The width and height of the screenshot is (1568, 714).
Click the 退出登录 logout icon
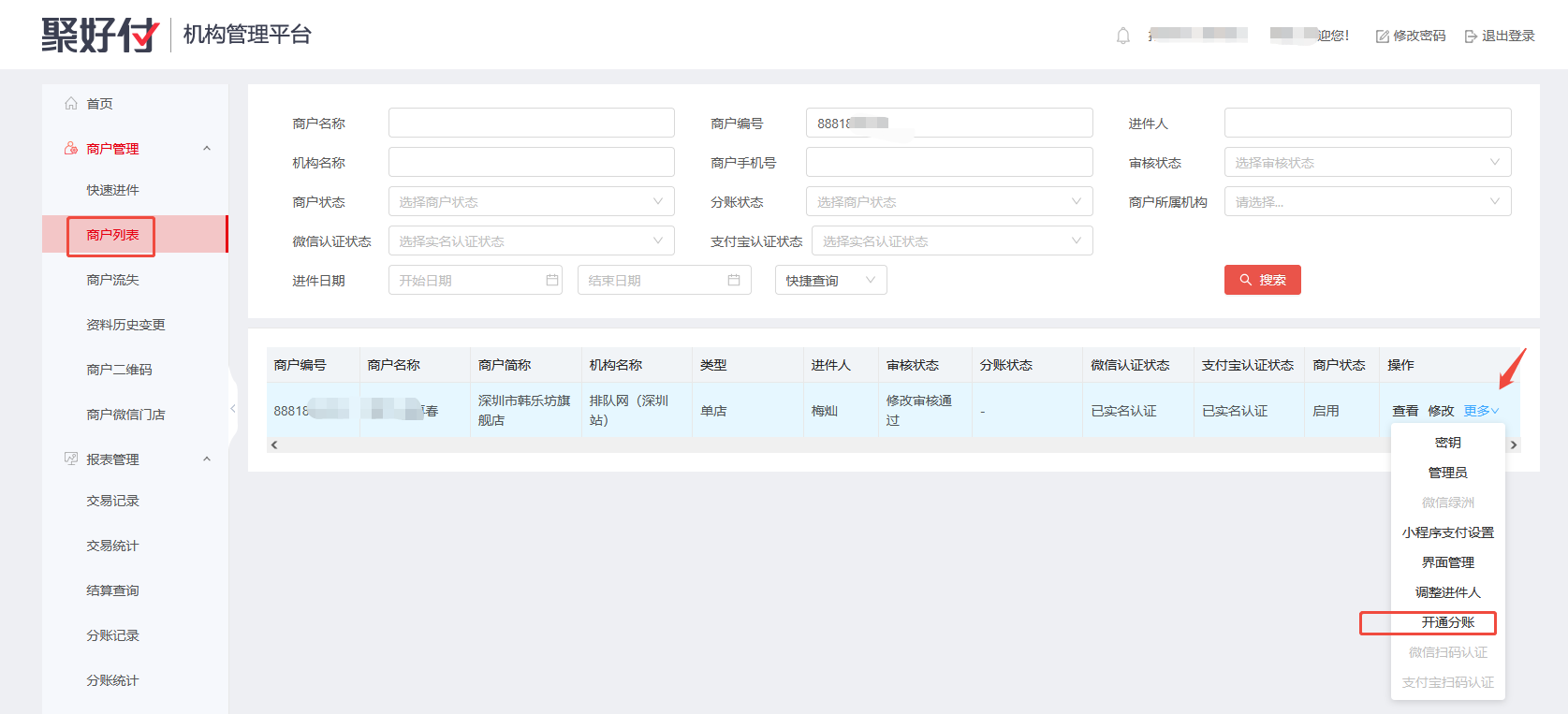1471,36
